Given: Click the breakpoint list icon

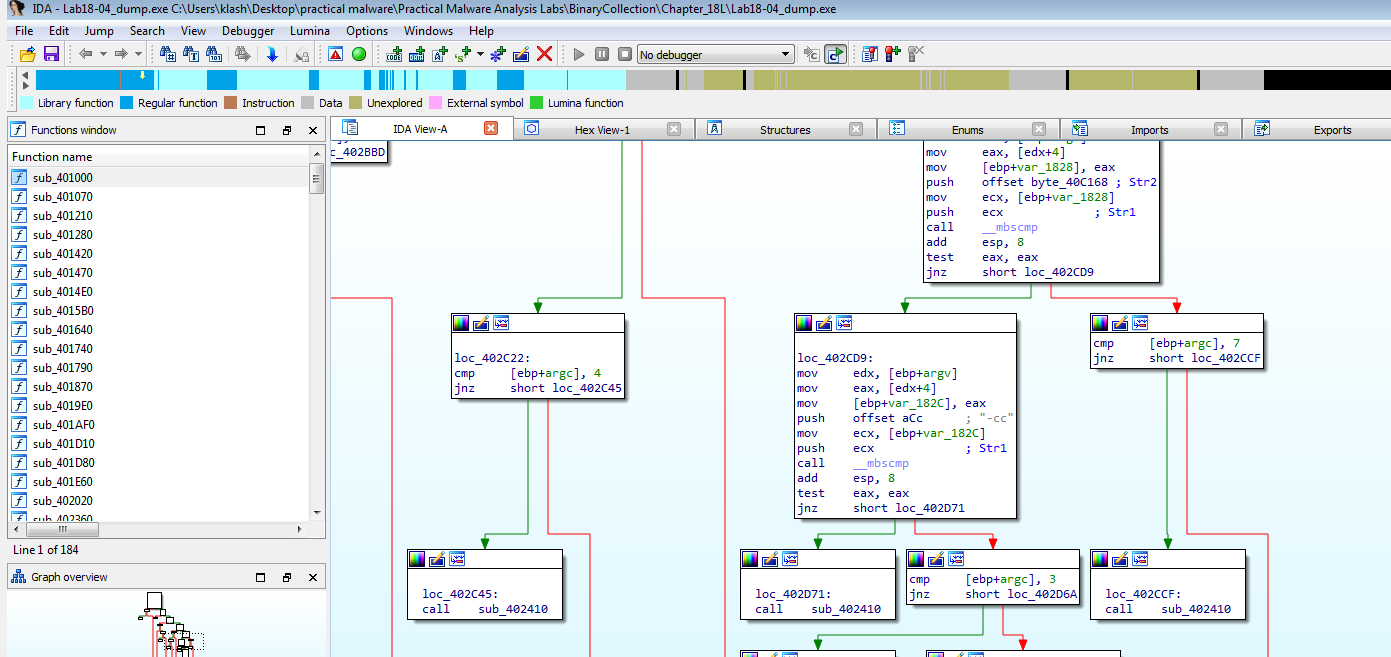Looking at the screenshot, I should pyautogui.click(x=869, y=54).
